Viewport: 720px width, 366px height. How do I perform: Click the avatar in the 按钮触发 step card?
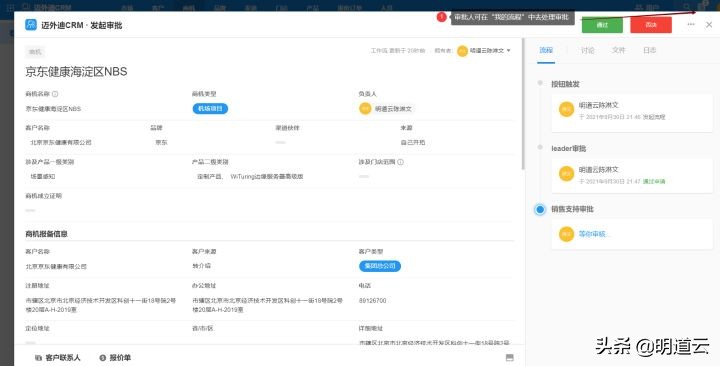pyautogui.click(x=566, y=109)
